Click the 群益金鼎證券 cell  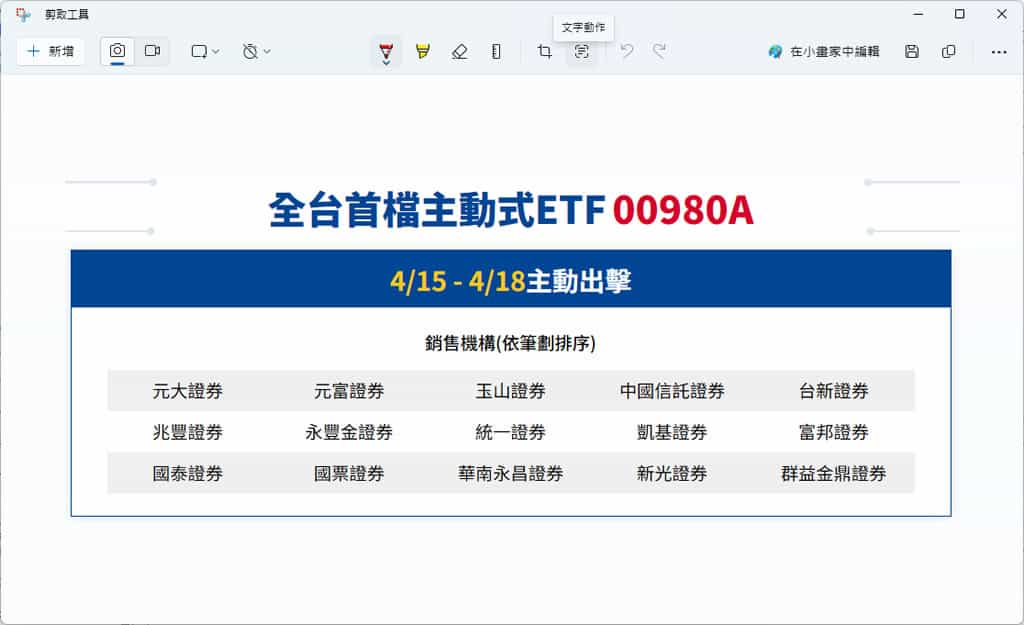833,473
